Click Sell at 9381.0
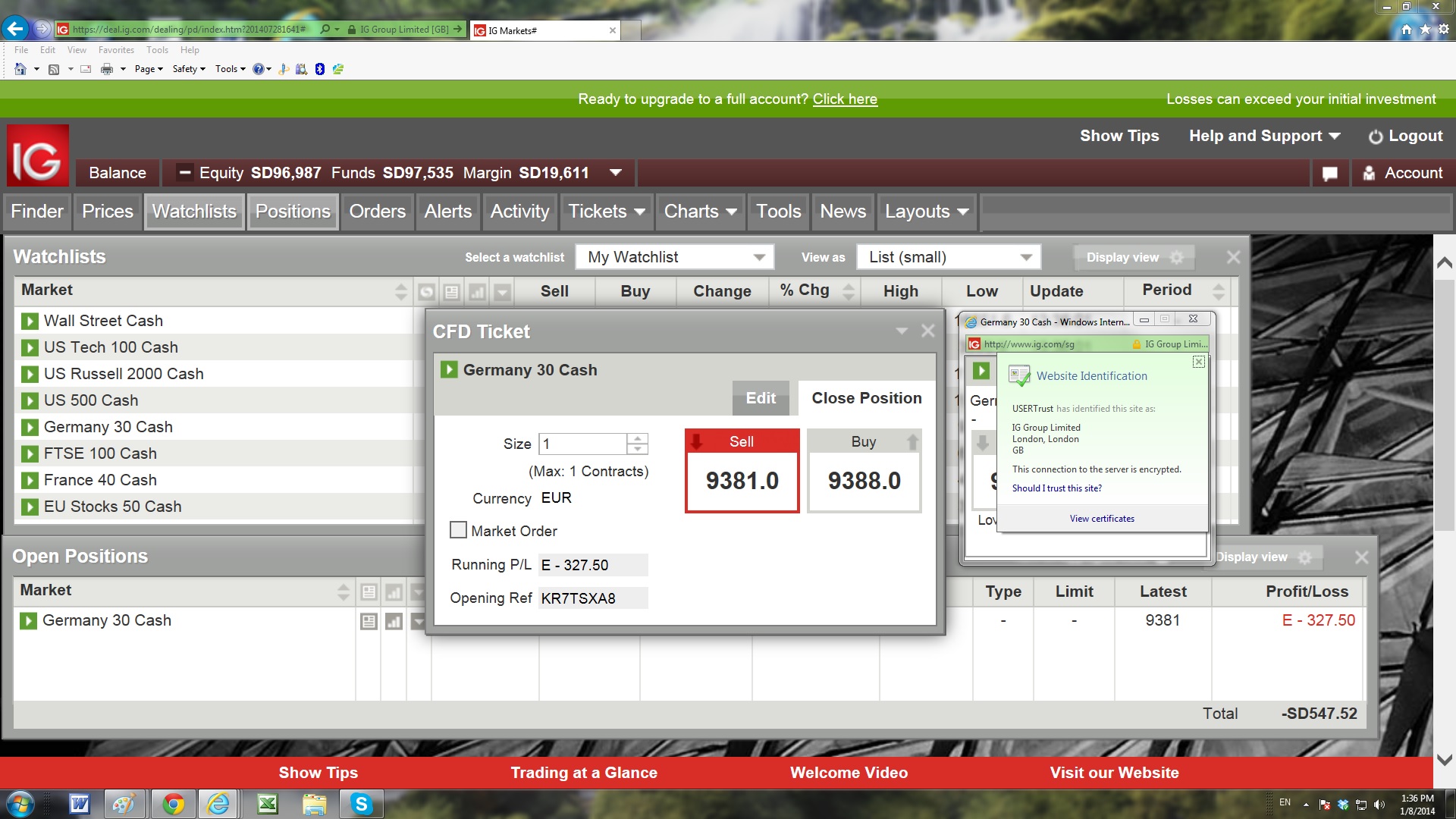 pos(742,471)
